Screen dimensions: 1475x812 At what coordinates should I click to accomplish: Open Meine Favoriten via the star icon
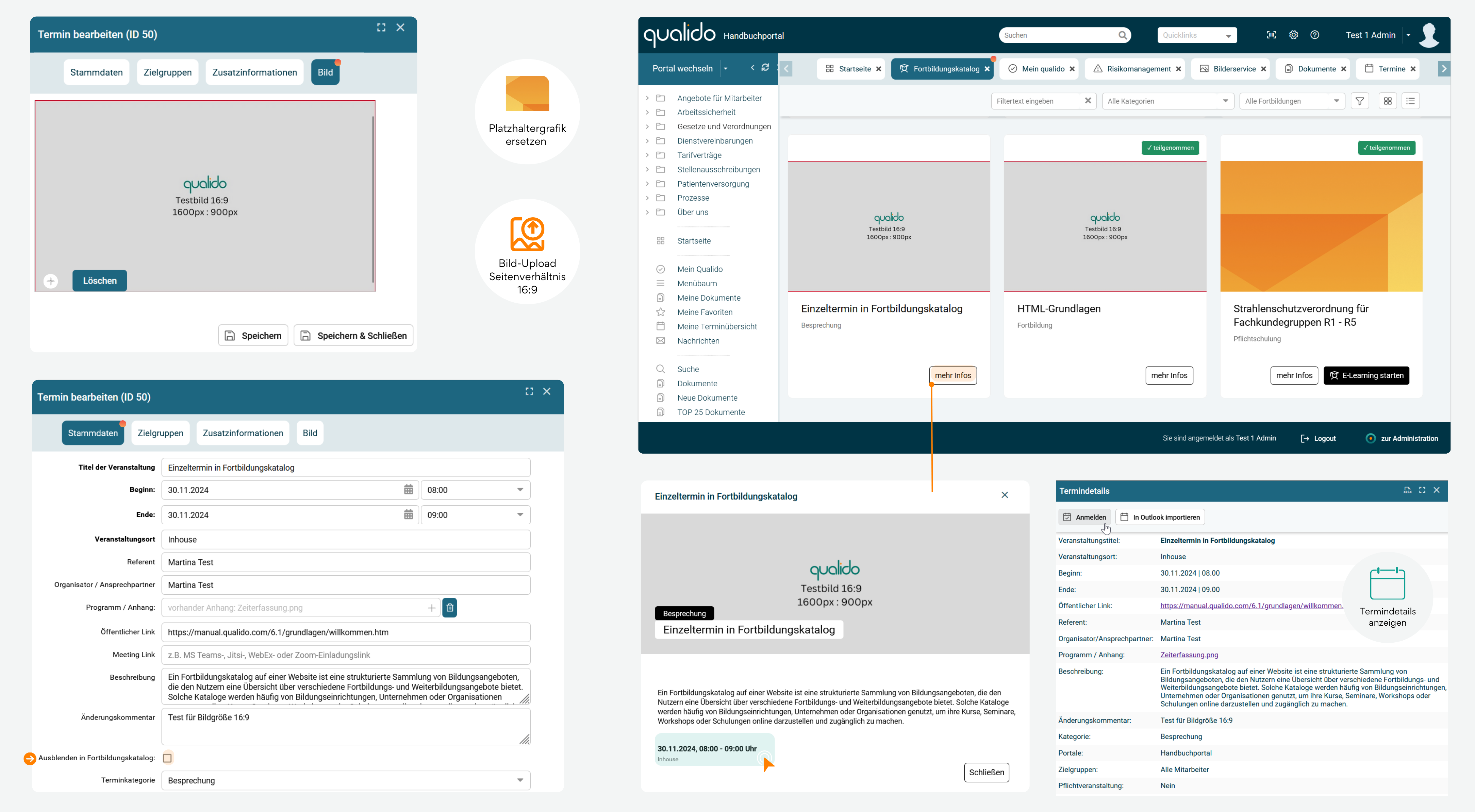(660, 312)
